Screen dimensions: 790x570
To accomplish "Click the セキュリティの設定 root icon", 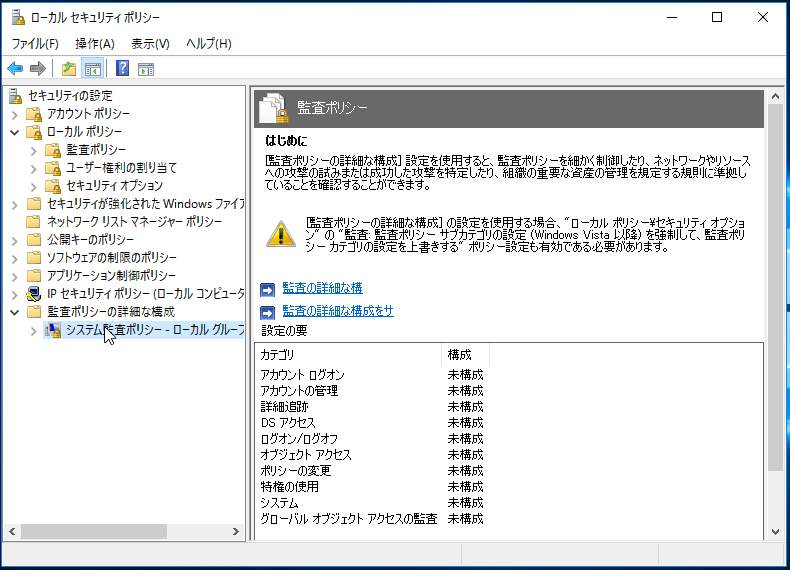I will point(16,96).
